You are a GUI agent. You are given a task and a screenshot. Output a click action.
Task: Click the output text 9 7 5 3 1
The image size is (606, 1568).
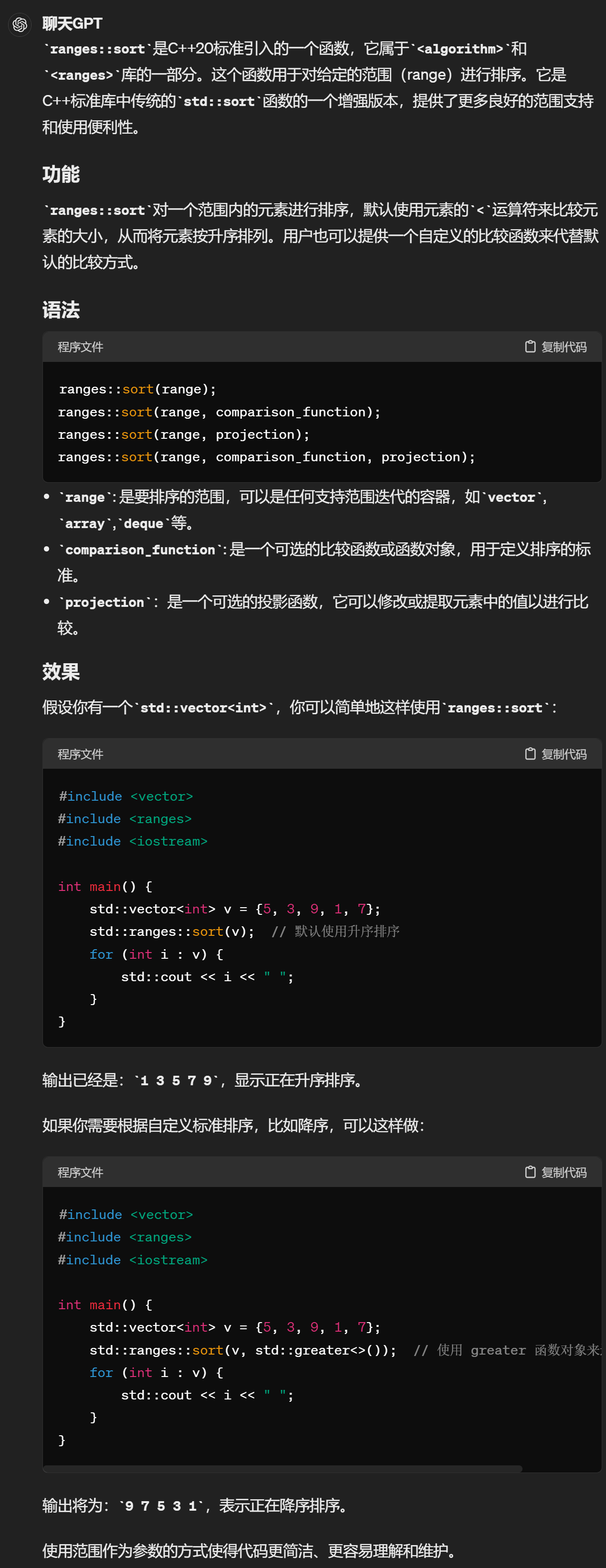click(x=161, y=1506)
